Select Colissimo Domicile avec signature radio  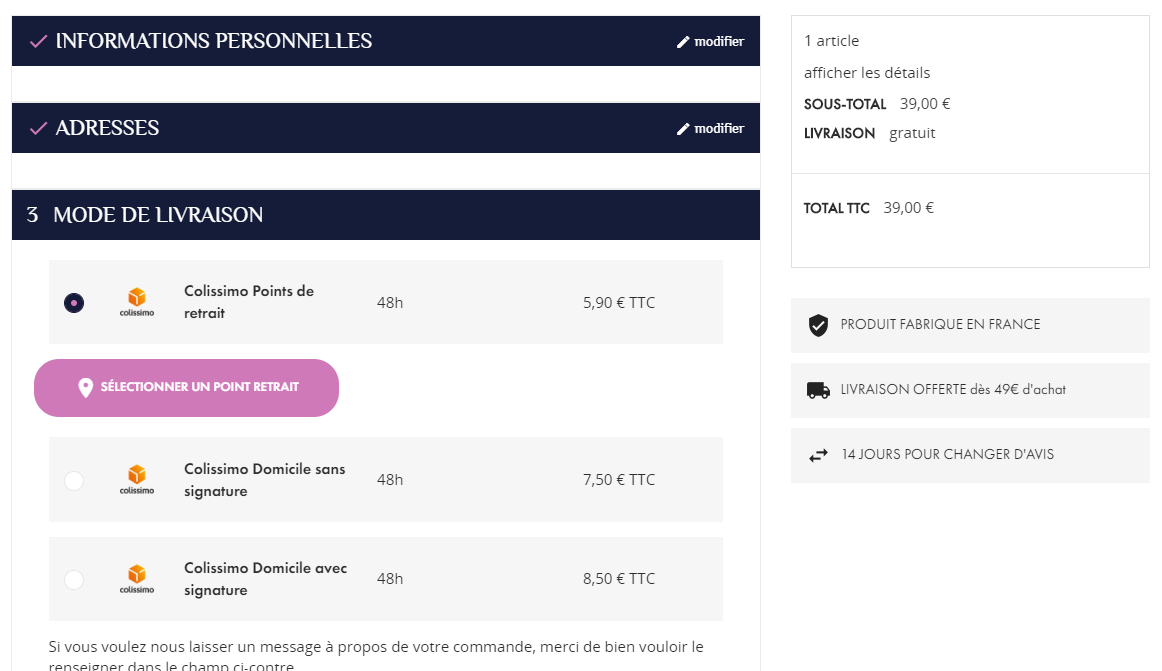click(x=74, y=580)
